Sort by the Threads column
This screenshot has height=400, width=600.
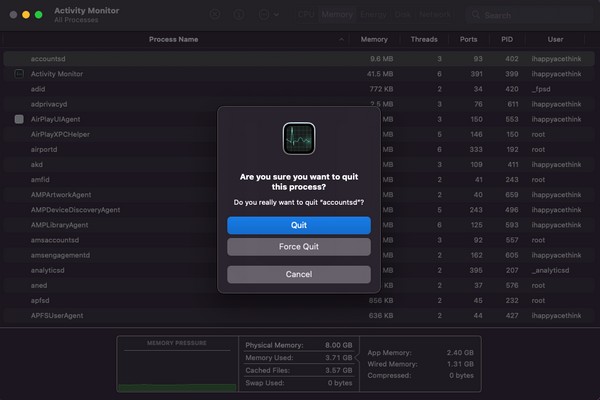tap(424, 39)
